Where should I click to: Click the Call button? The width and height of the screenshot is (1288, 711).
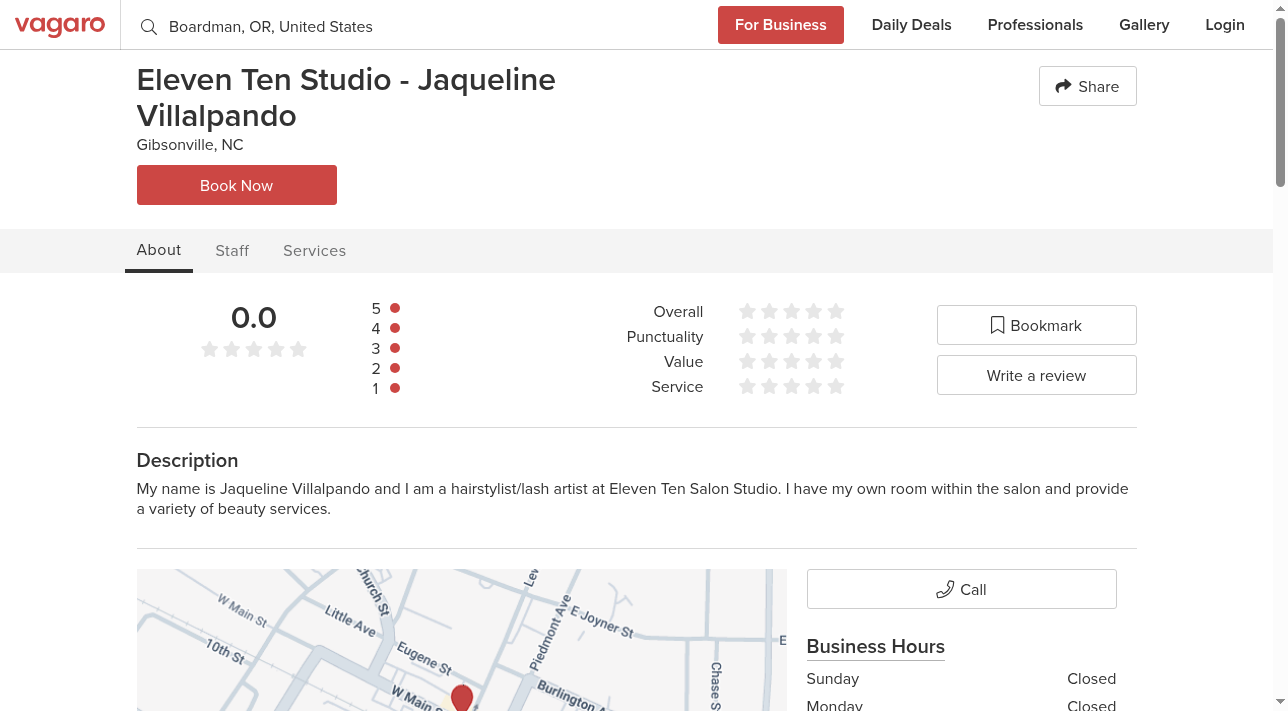pyautogui.click(x=962, y=589)
